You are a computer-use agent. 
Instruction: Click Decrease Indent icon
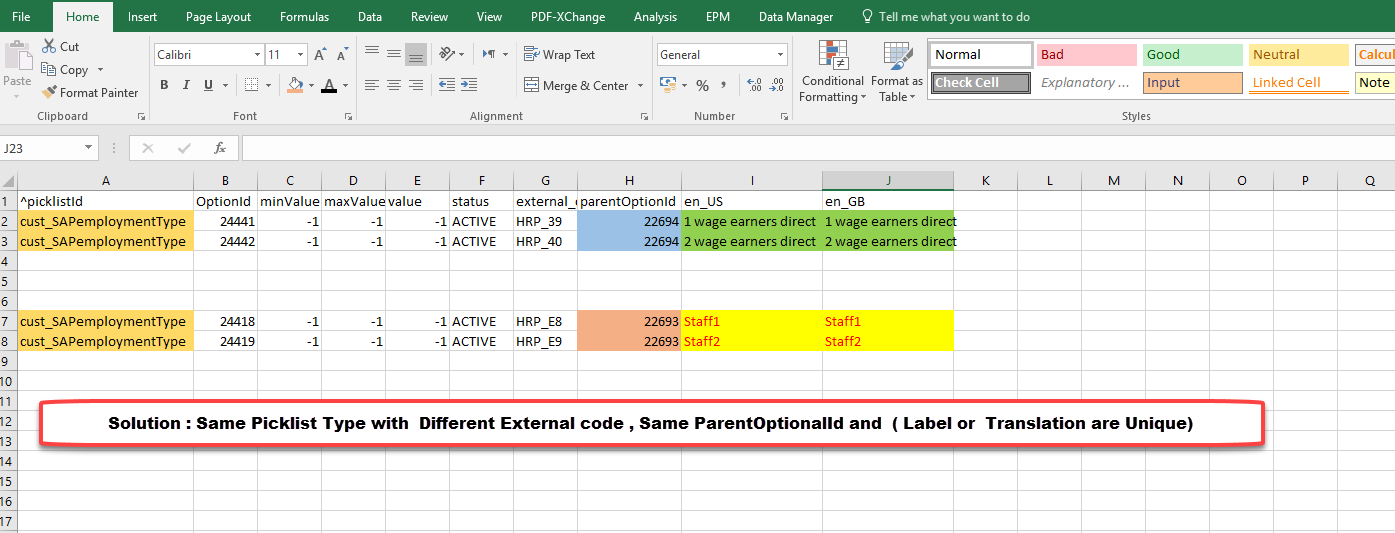tap(447, 86)
